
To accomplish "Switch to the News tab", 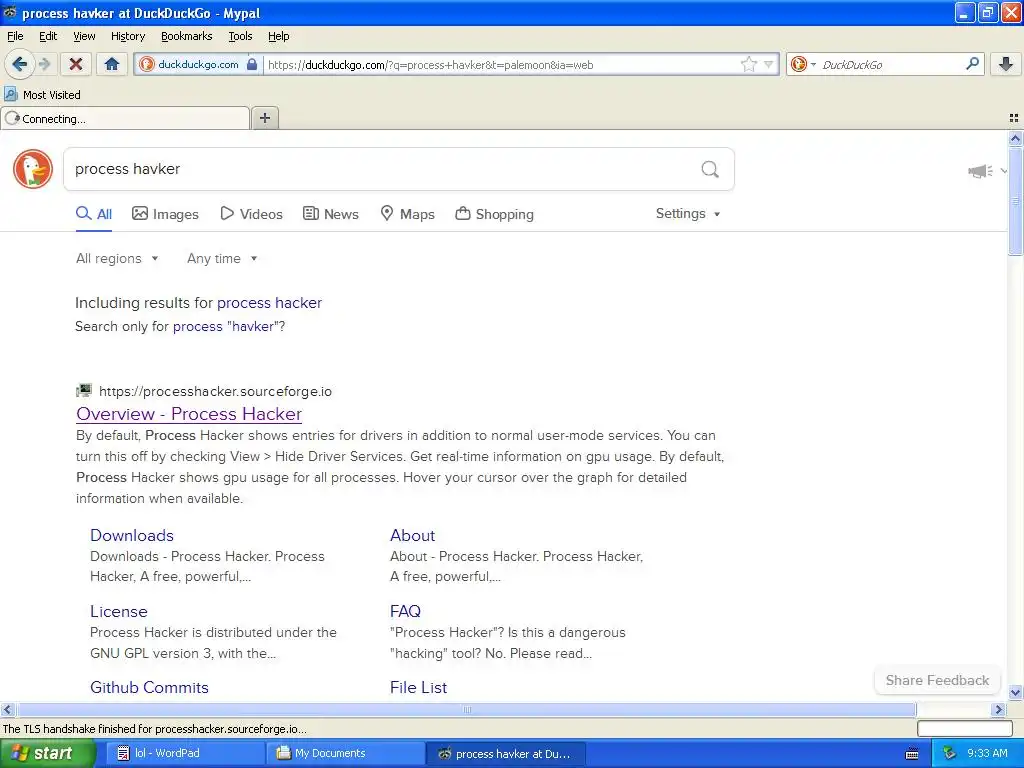I will 330,214.
